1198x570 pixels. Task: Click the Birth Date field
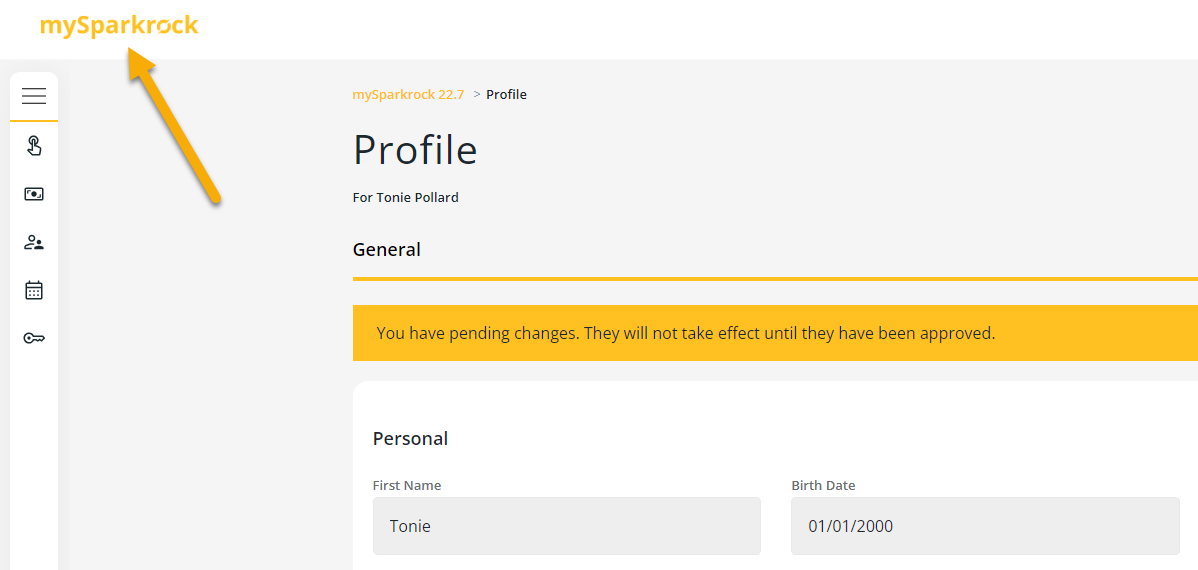tap(985, 526)
